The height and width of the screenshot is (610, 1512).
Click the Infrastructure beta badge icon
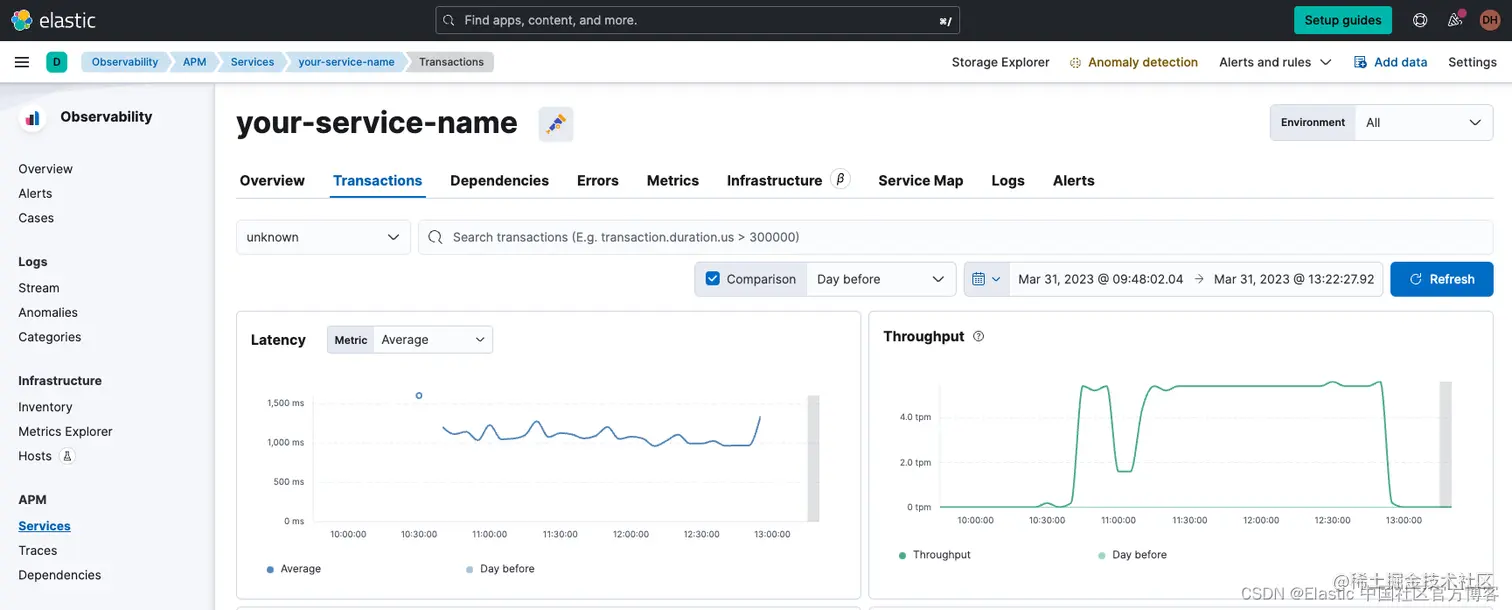coord(840,179)
